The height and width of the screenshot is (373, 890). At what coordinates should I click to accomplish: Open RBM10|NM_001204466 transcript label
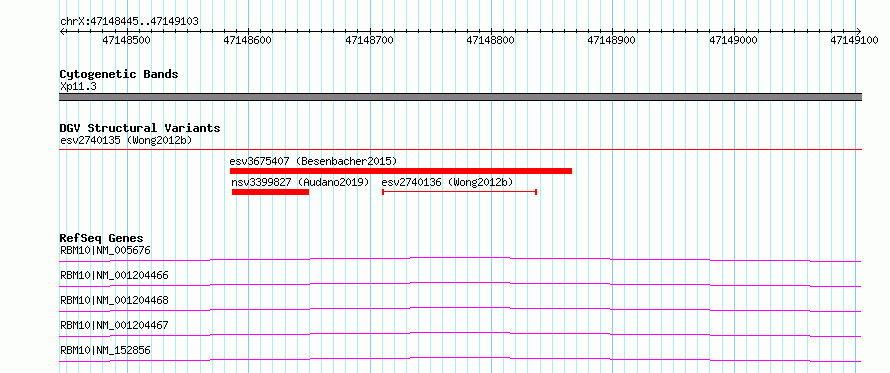[114, 276]
